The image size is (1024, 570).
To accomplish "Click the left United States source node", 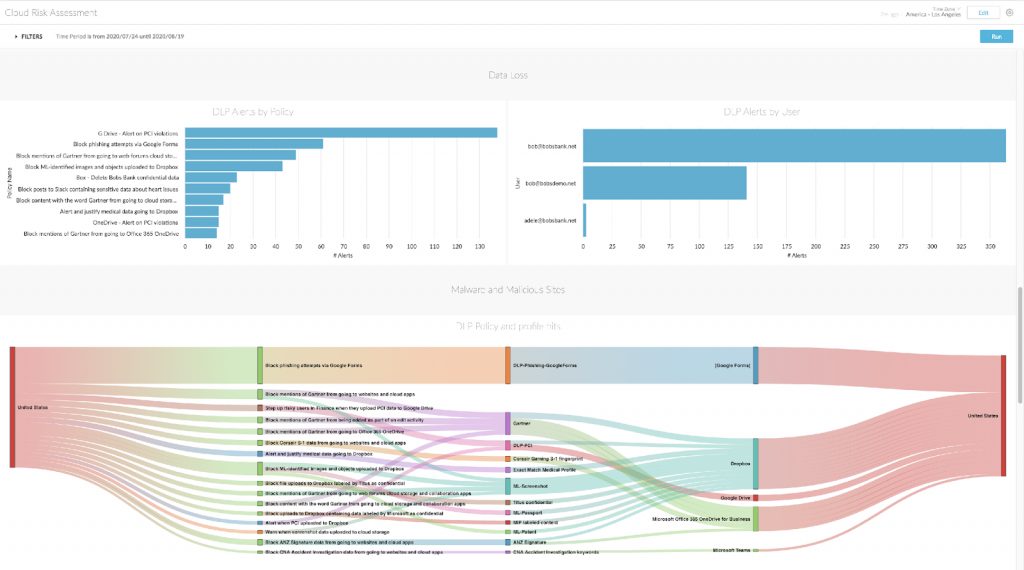I will click(x=12, y=407).
